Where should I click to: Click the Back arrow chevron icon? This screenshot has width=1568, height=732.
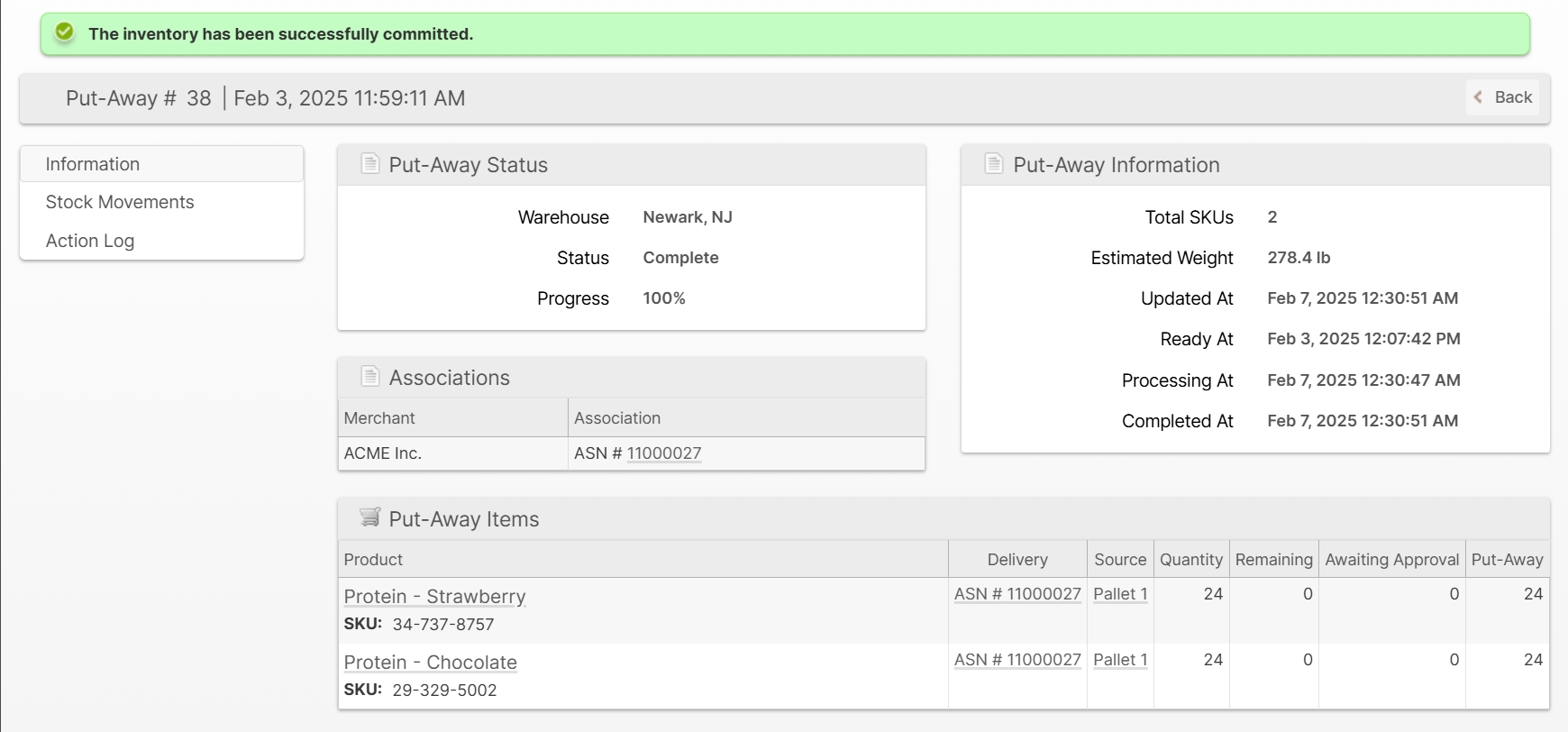(1478, 97)
